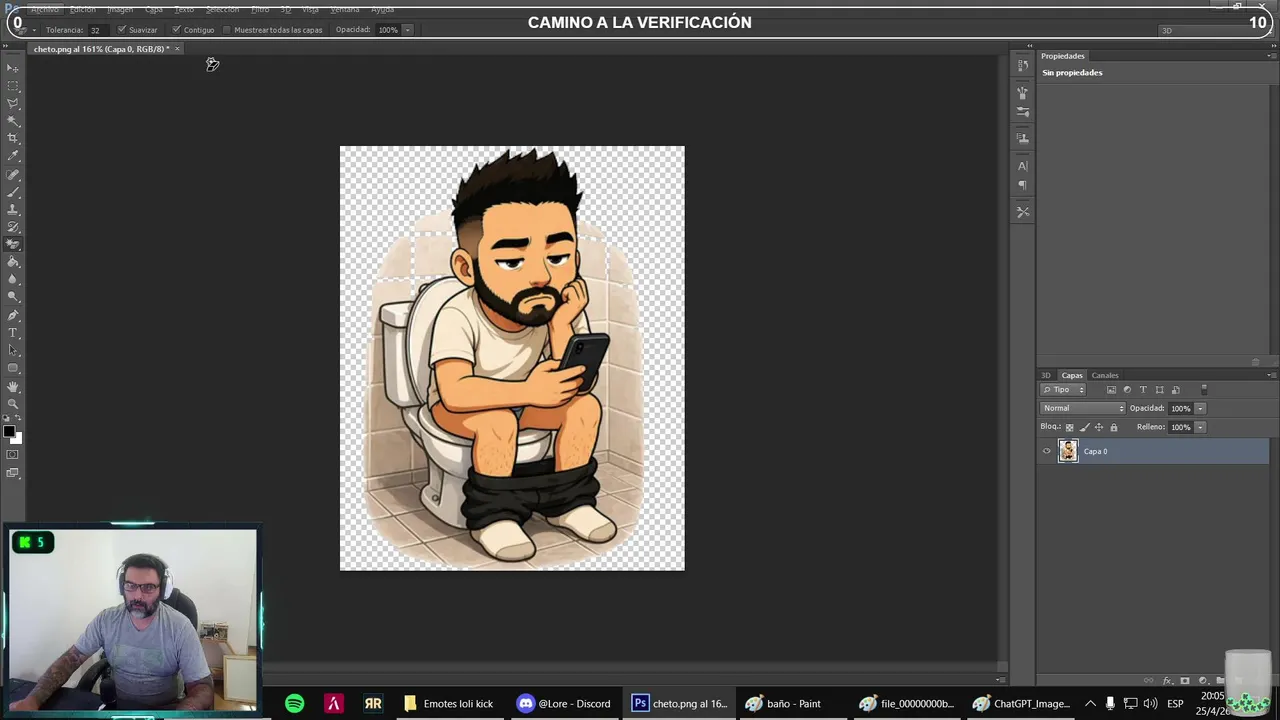Switch to the 3D panel tab
Screen dimensions: 1280x720
click(x=1046, y=375)
